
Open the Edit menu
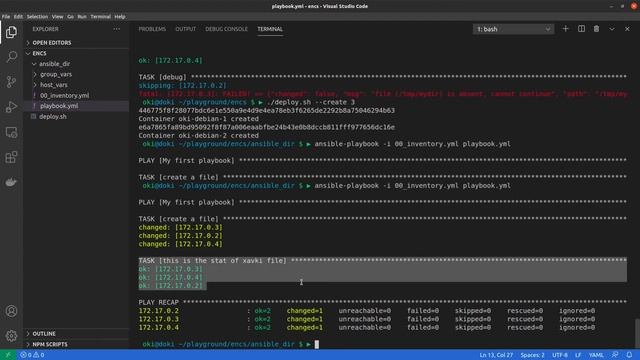[x=18, y=17]
